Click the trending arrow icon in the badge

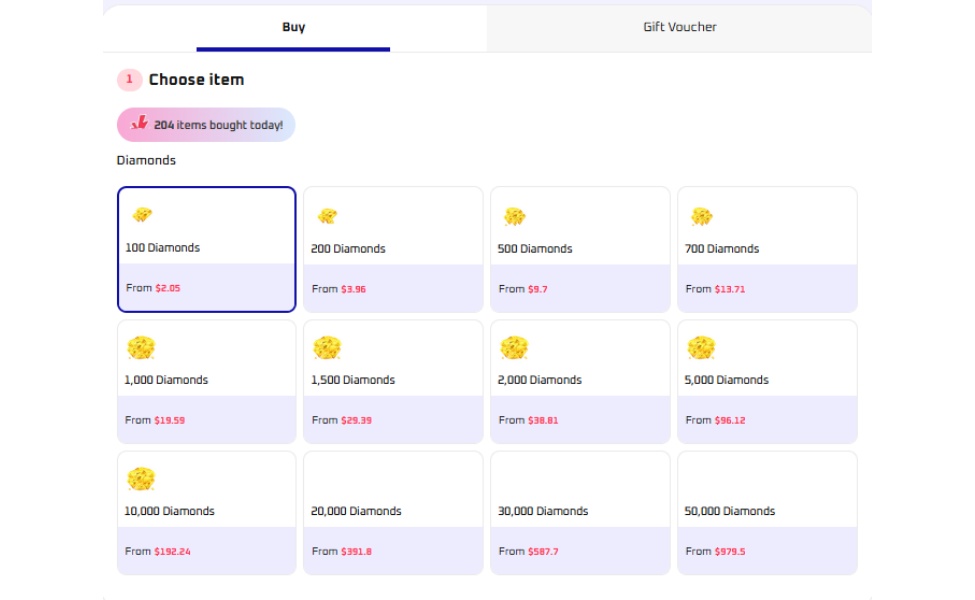tap(139, 122)
